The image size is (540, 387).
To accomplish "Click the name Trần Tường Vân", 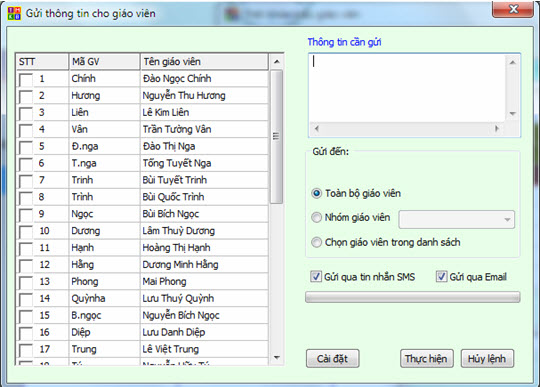I will pyautogui.click(x=177, y=129).
